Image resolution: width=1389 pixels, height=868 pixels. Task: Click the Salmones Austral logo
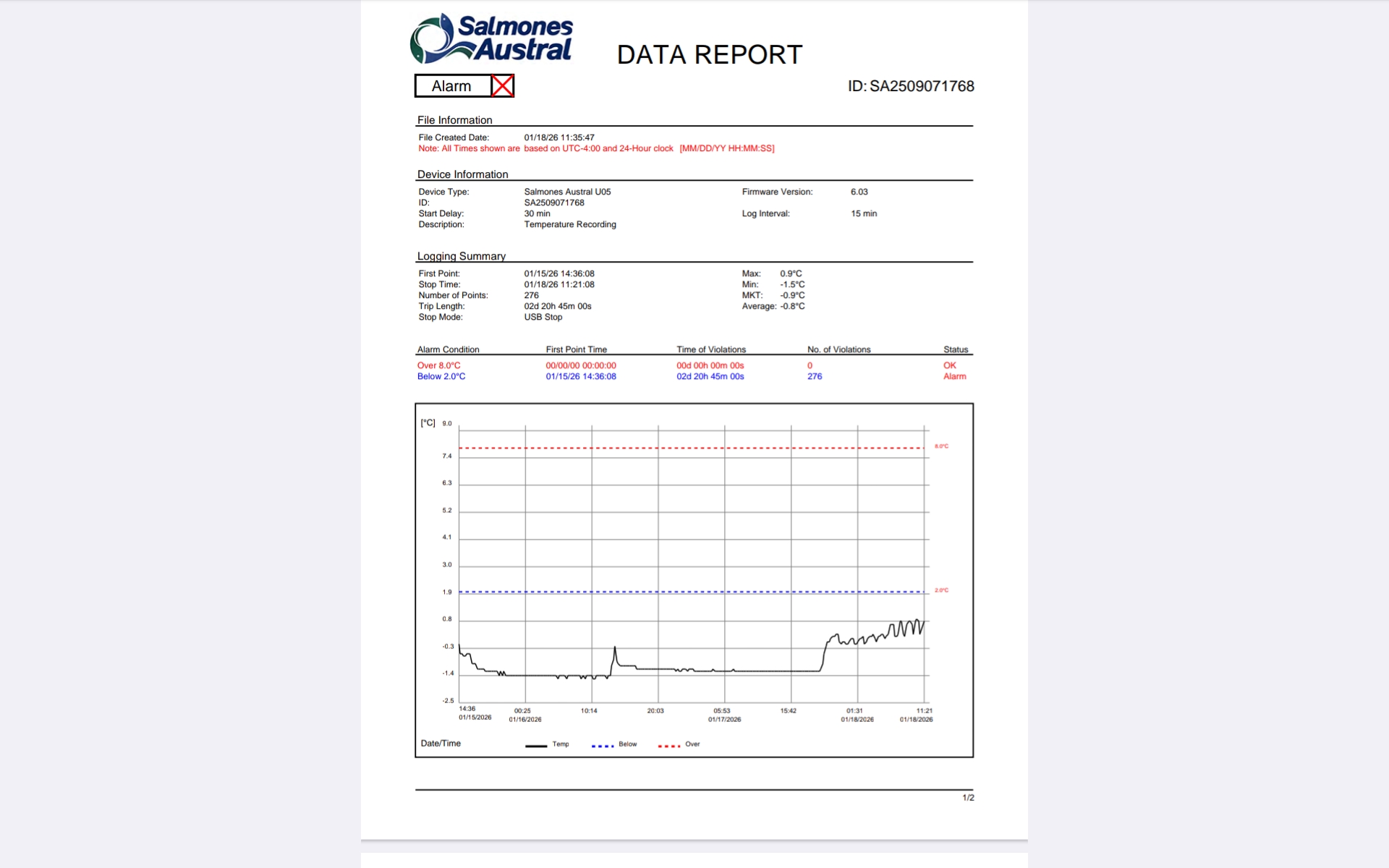pos(491,38)
